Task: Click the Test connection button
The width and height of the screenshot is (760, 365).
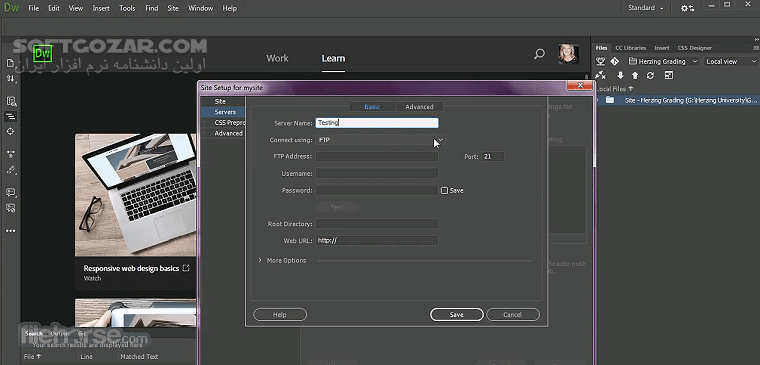Action: pos(337,207)
